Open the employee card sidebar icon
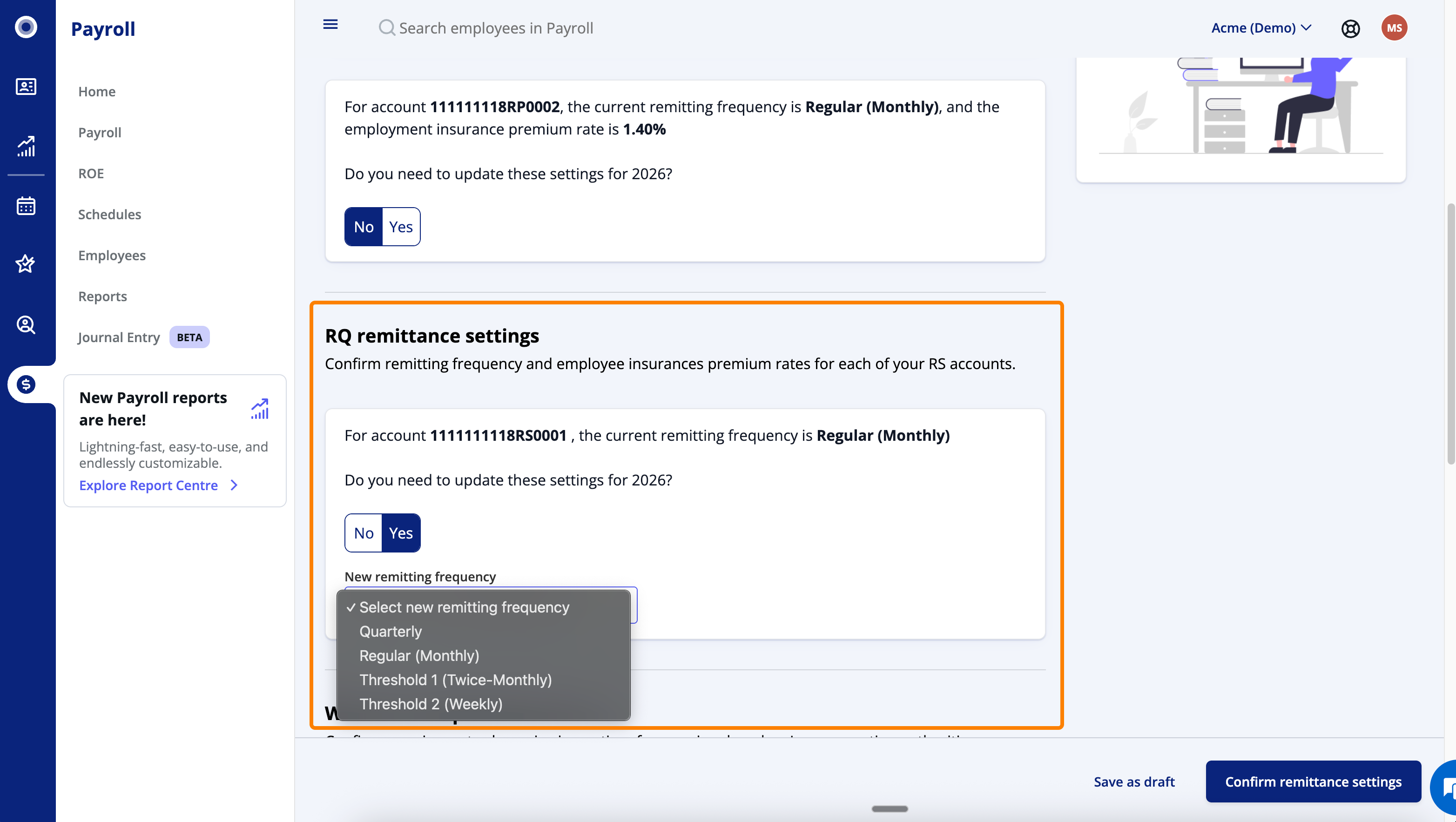The width and height of the screenshot is (1456, 822). [26, 87]
